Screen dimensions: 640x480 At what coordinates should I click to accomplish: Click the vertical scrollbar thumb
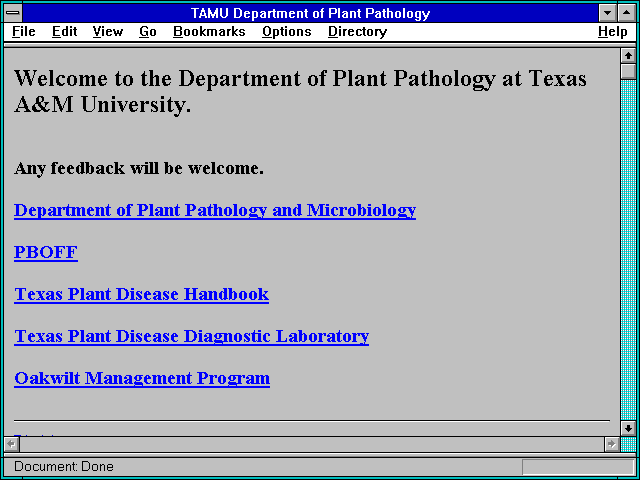pyautogui.click(x=628, y=71)
